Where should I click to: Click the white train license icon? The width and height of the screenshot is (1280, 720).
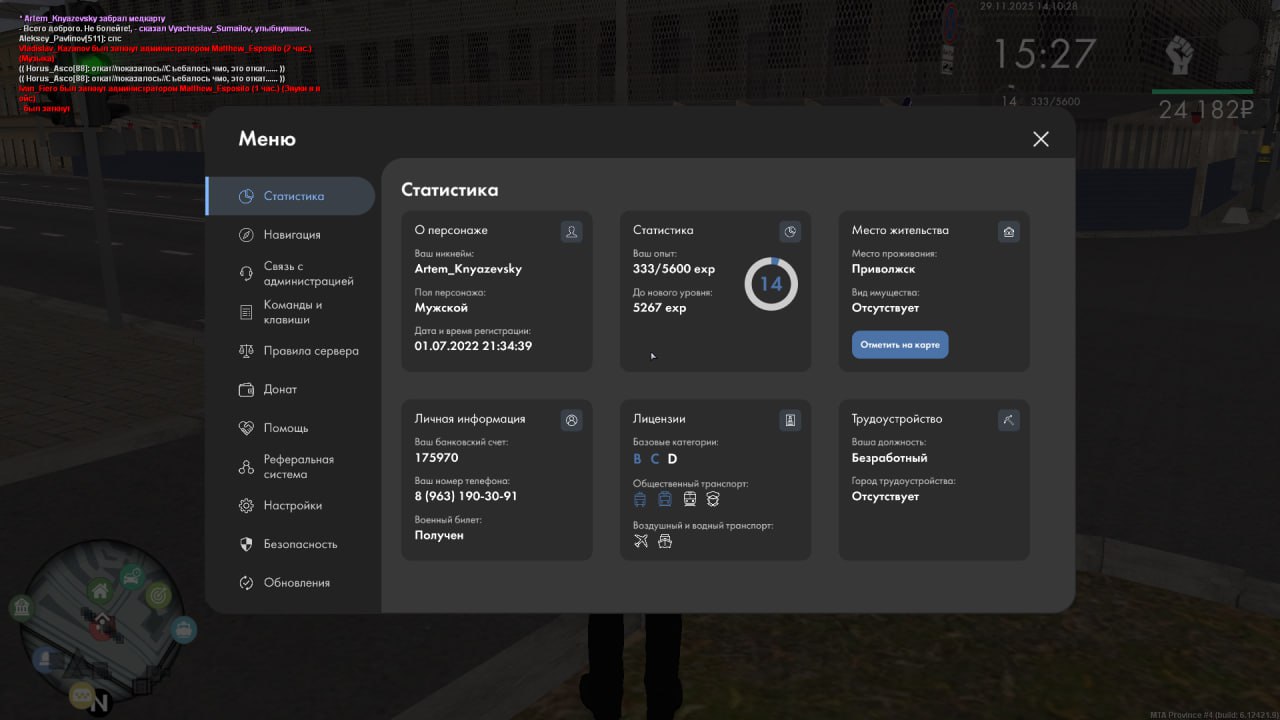(690, 499)
